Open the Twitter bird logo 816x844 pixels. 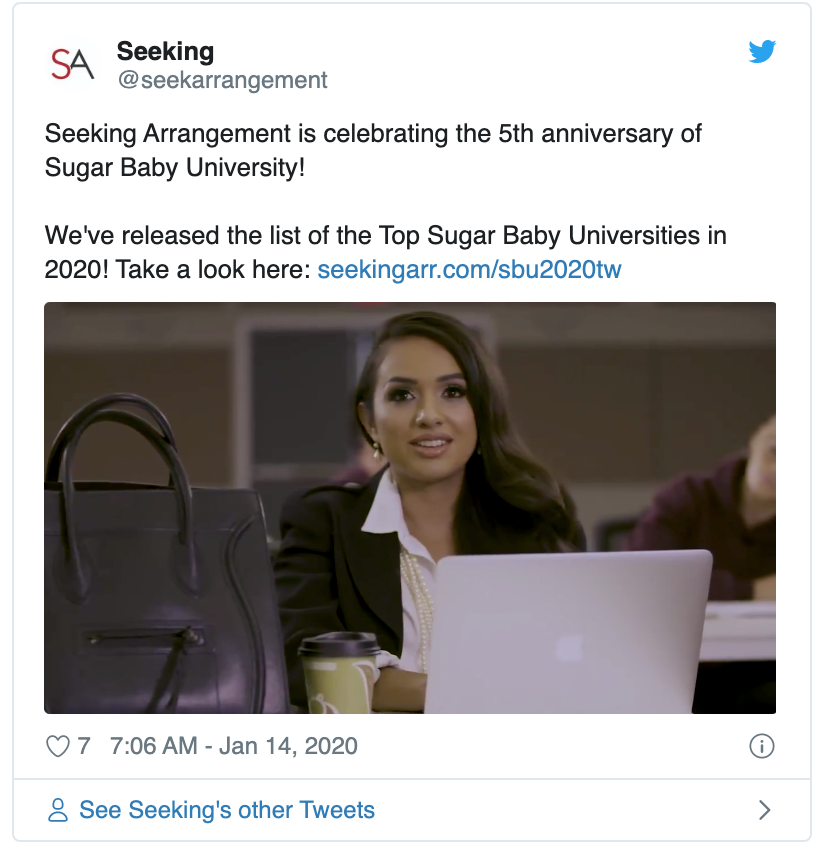coord(762,52)
